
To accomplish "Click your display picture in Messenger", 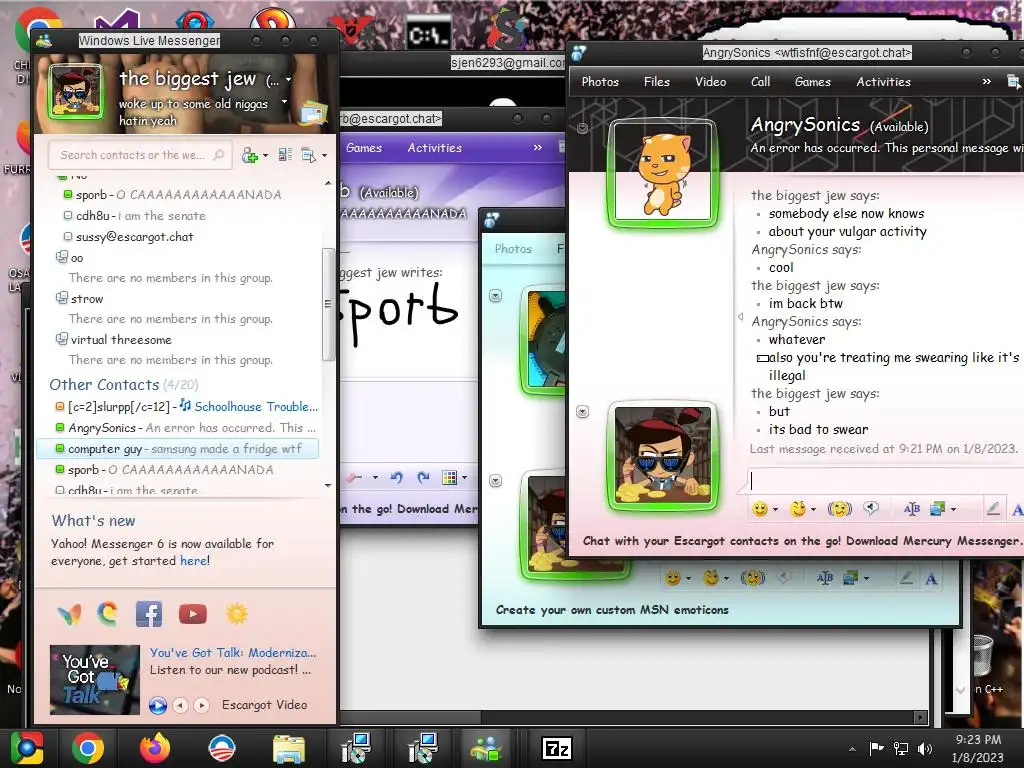I will 77,91.
